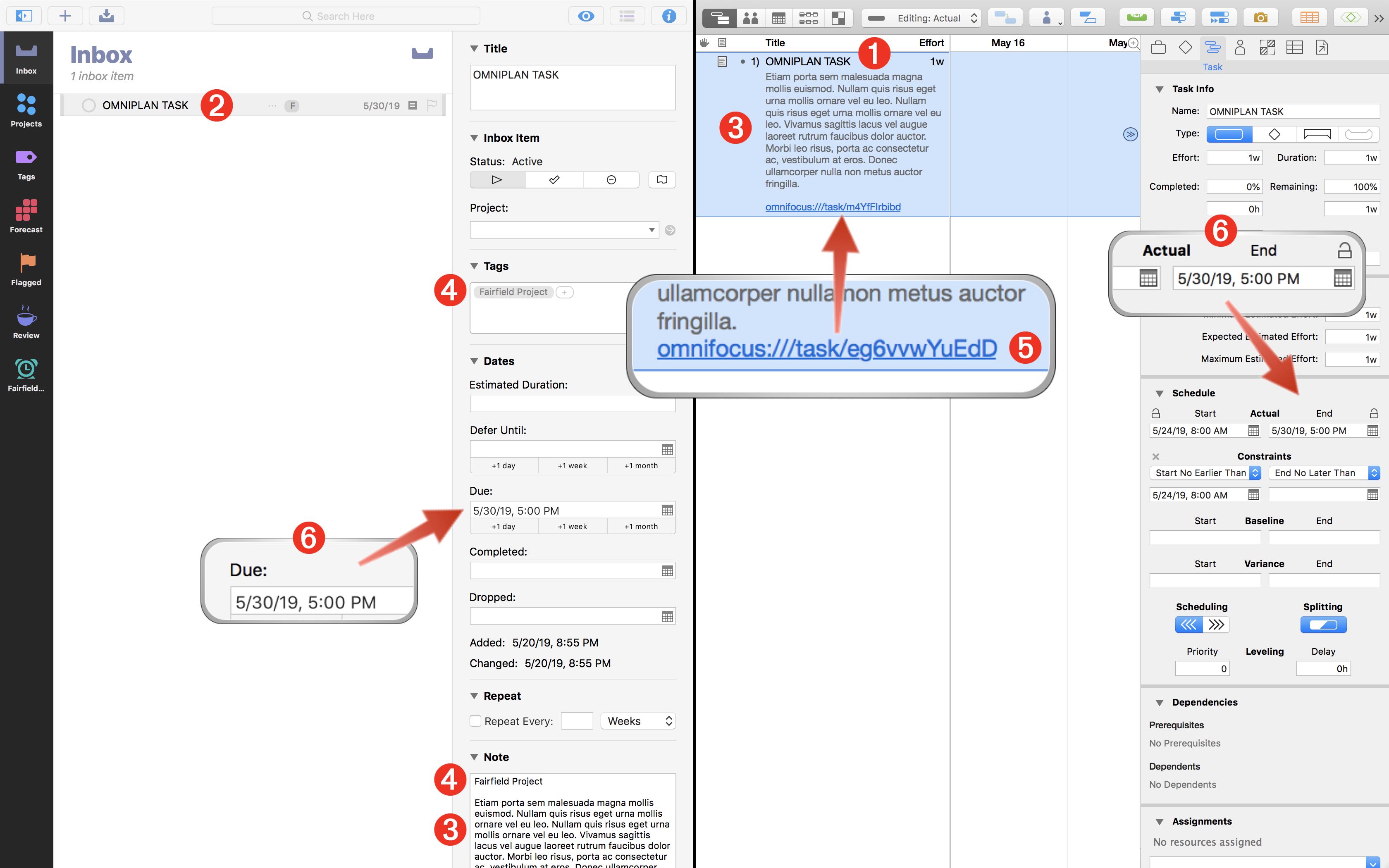
Task: Click the Priority leveling field
Action: pos(1202,669)
